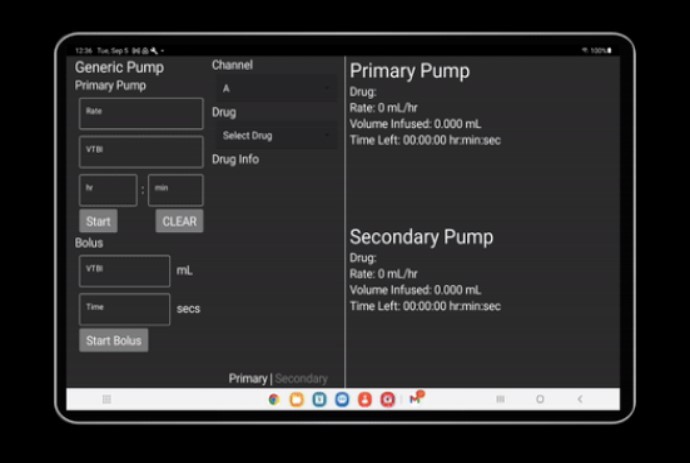
Task: Switch to the Primary pump tab
Action: (248, 379)
